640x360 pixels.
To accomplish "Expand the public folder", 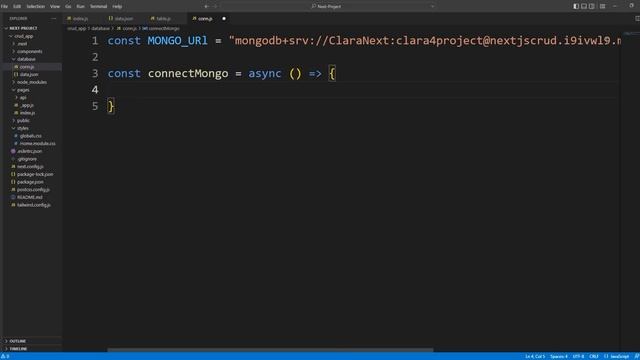I will (x=23, y=120).
